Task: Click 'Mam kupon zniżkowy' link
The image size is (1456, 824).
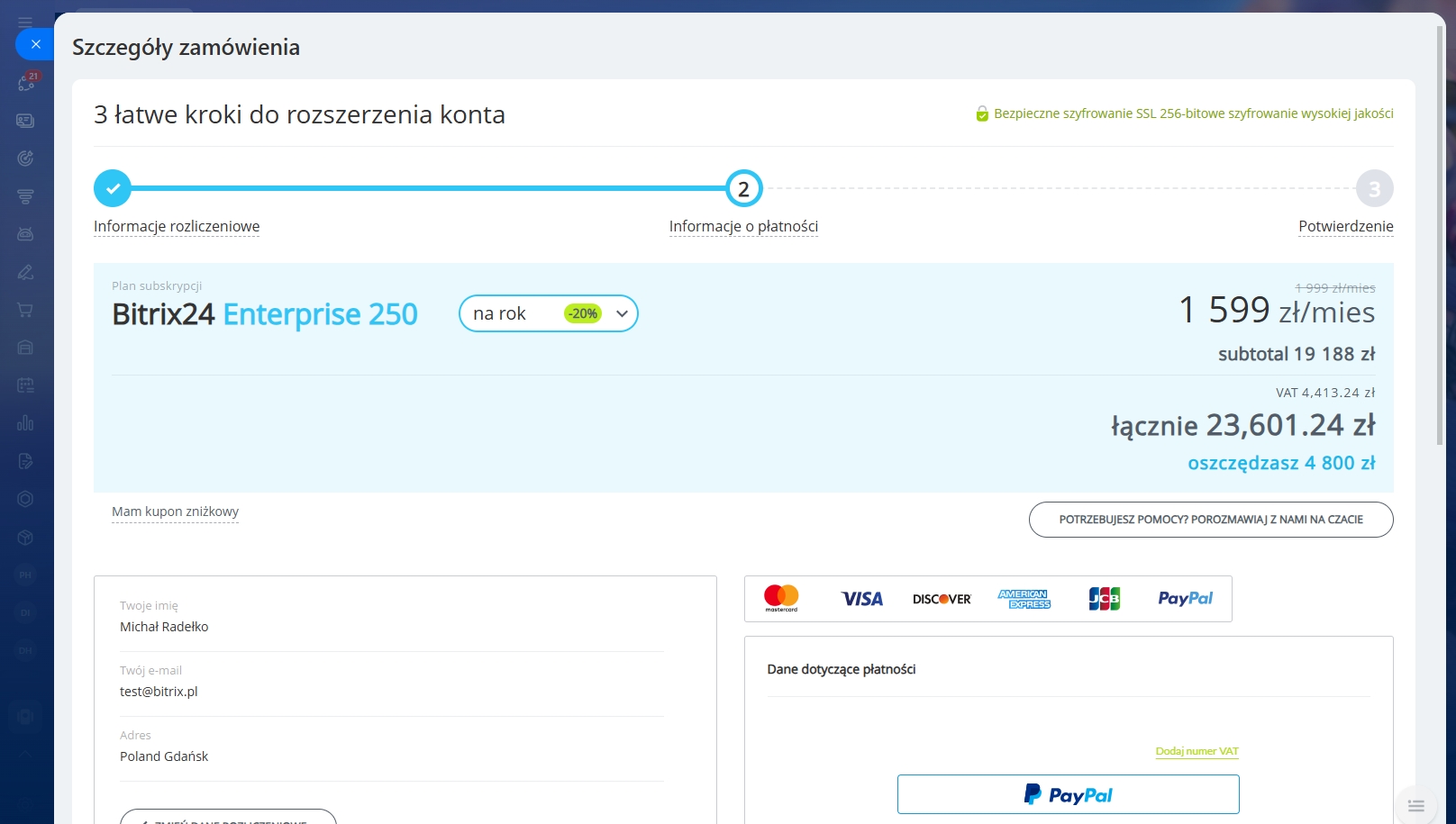Action: click(x=175, y=512)
